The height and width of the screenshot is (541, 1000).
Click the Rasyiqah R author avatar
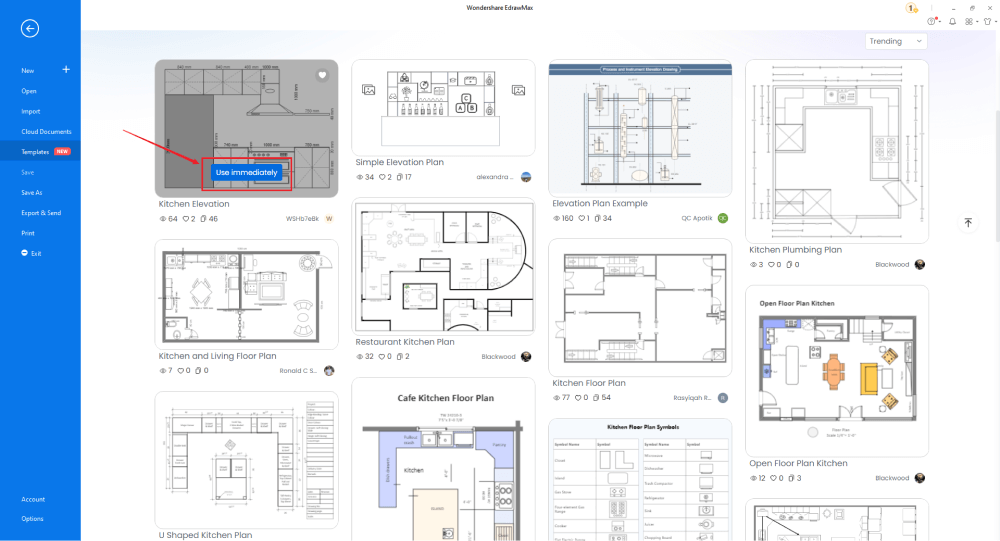pyautogui.click(x=723, y=397)
